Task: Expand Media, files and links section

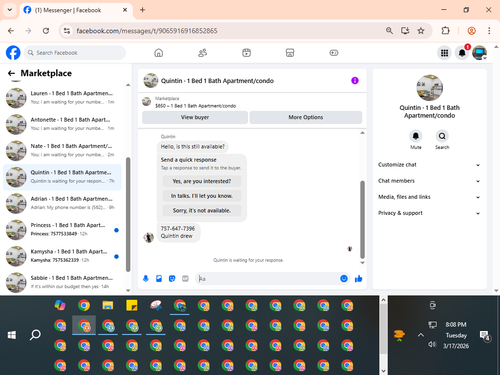Action: tap(429, 197)
